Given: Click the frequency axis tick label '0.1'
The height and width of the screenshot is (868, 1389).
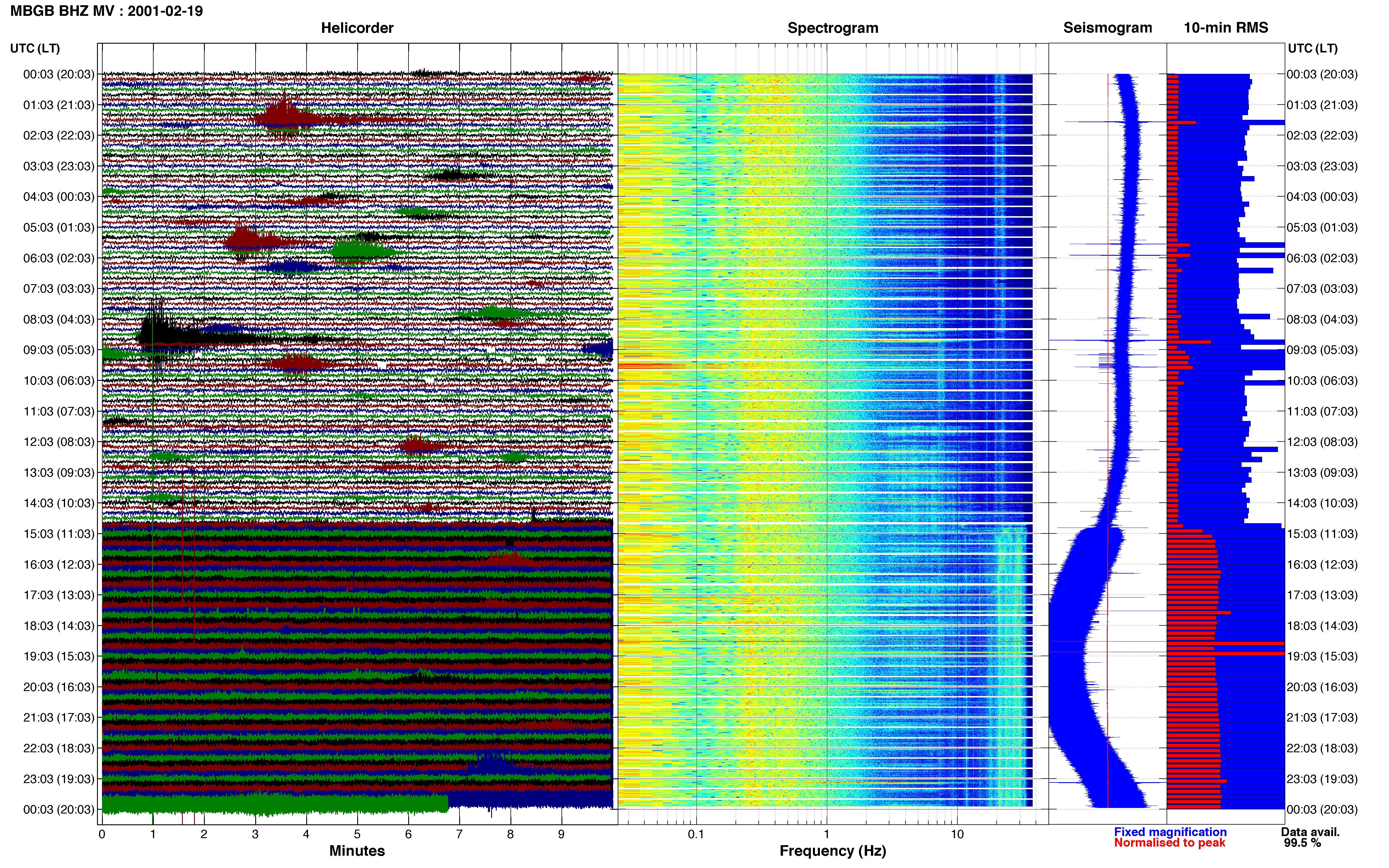Looking at the screenshot, I should (696, 835).
